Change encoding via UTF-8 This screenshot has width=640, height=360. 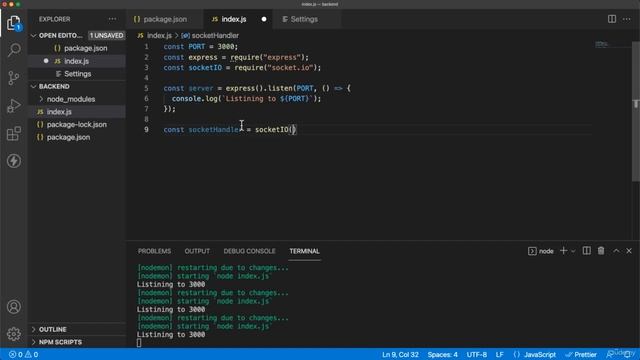[477, 355]
